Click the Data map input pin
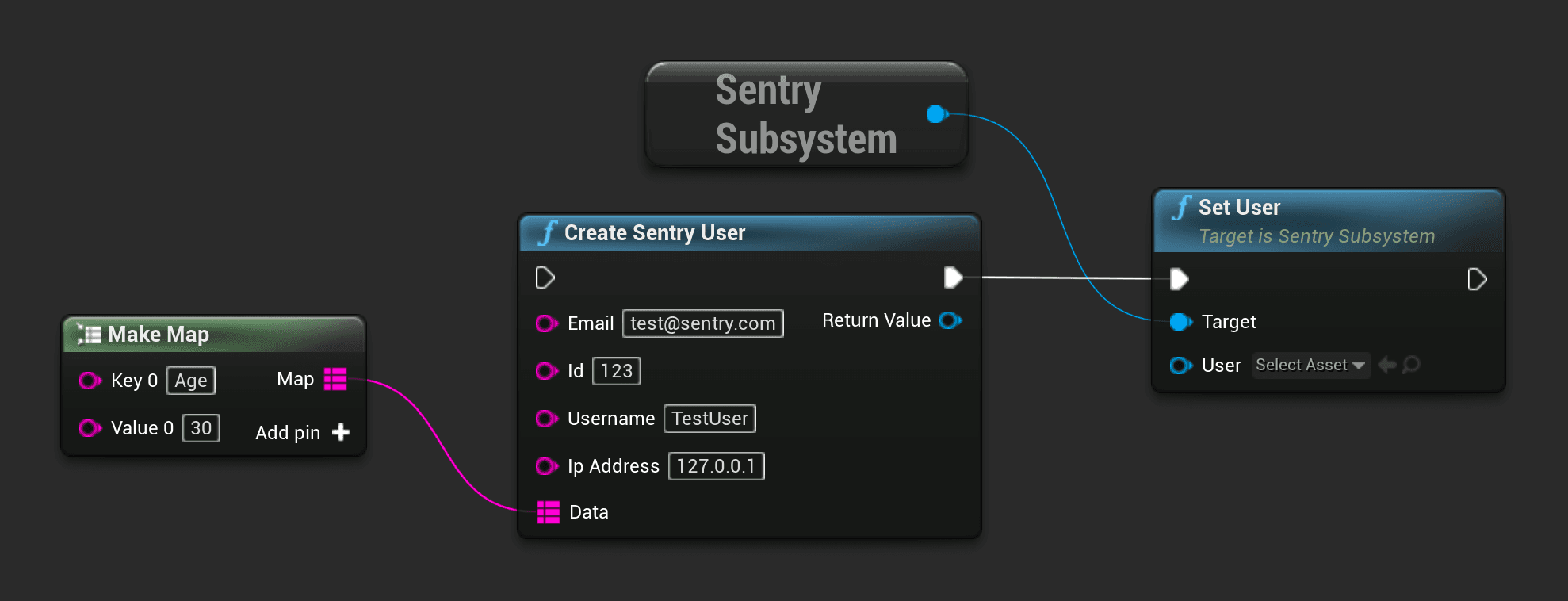This screenshot has height=601, width=1568. point(548,512)
